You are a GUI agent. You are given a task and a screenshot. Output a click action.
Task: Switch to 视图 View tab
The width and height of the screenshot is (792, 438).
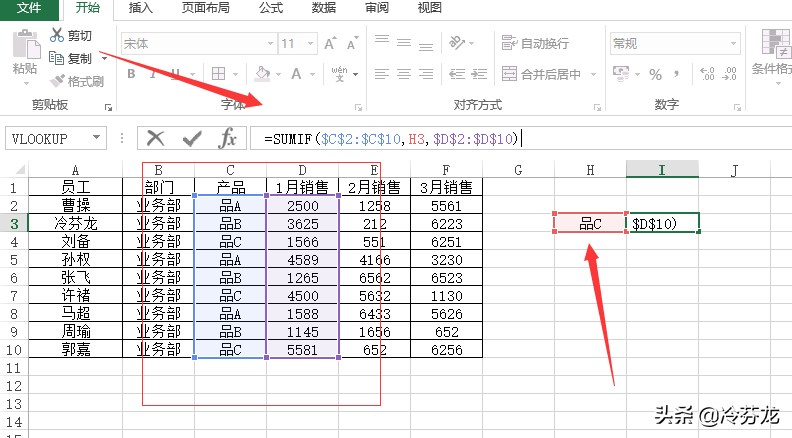pos(430,8)
